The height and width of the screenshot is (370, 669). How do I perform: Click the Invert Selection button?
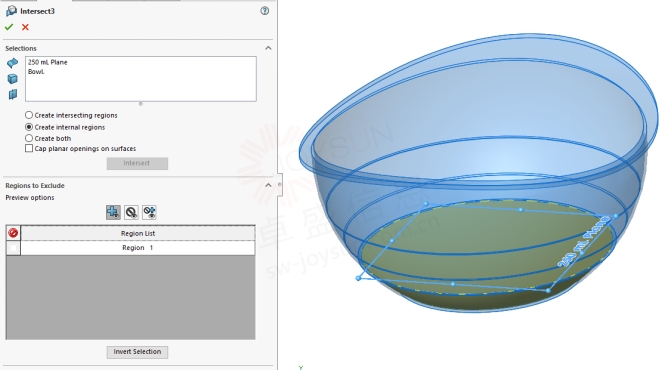[x=137, y=352]
